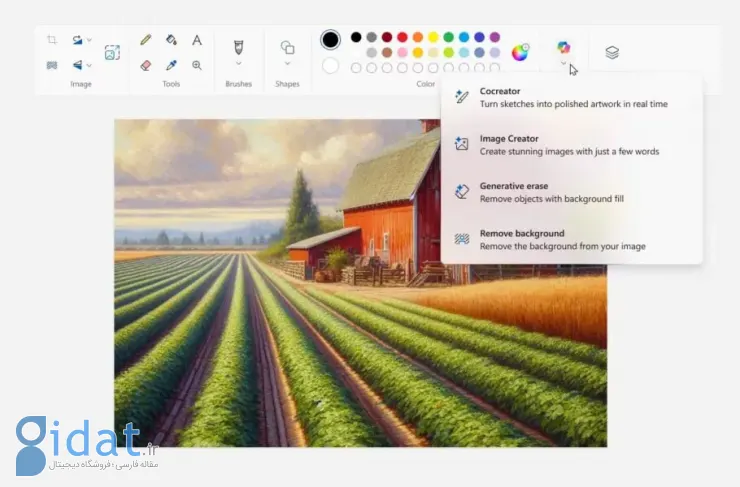Click the Remove background menu icon
This screenshot has width=740, height=487.
[462, 239]
